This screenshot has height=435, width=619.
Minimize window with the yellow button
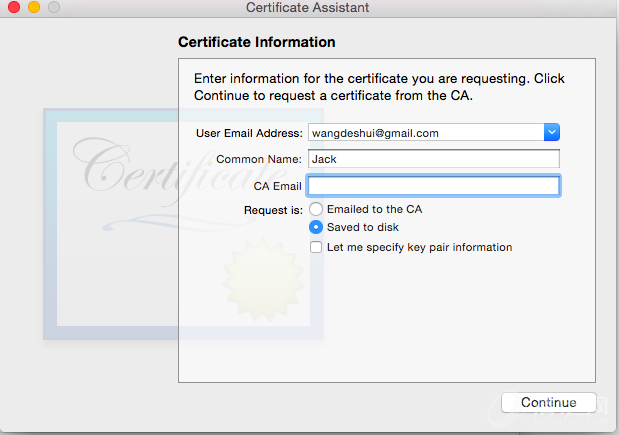click(x=33, y=8)
